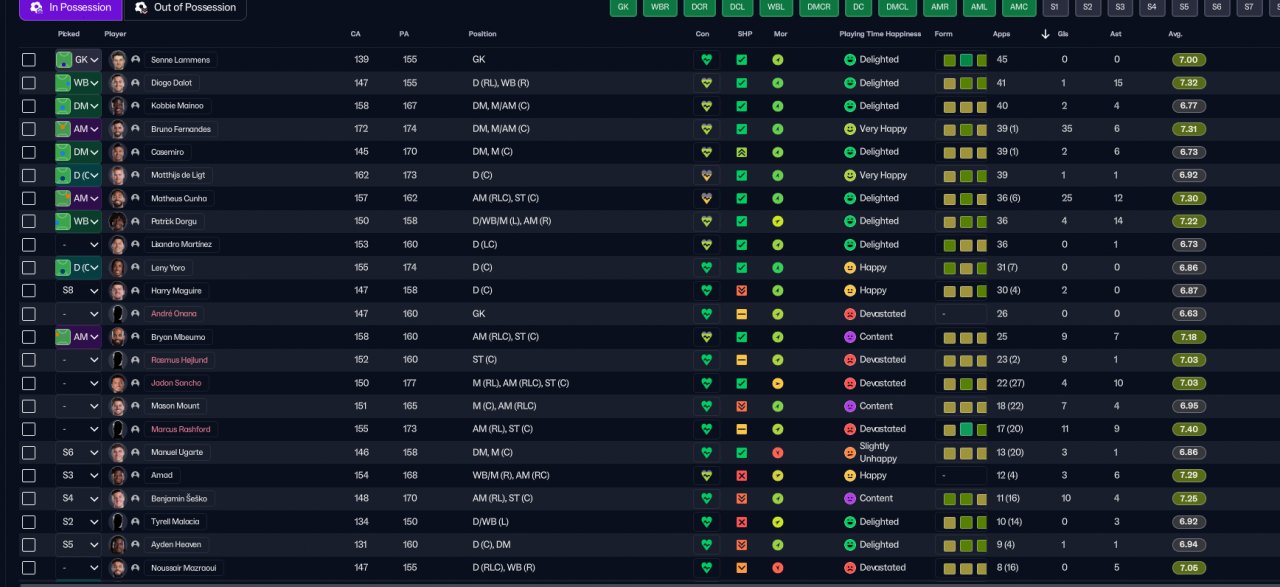Open Bruno Fernandes' player name link

pos(180,129)
